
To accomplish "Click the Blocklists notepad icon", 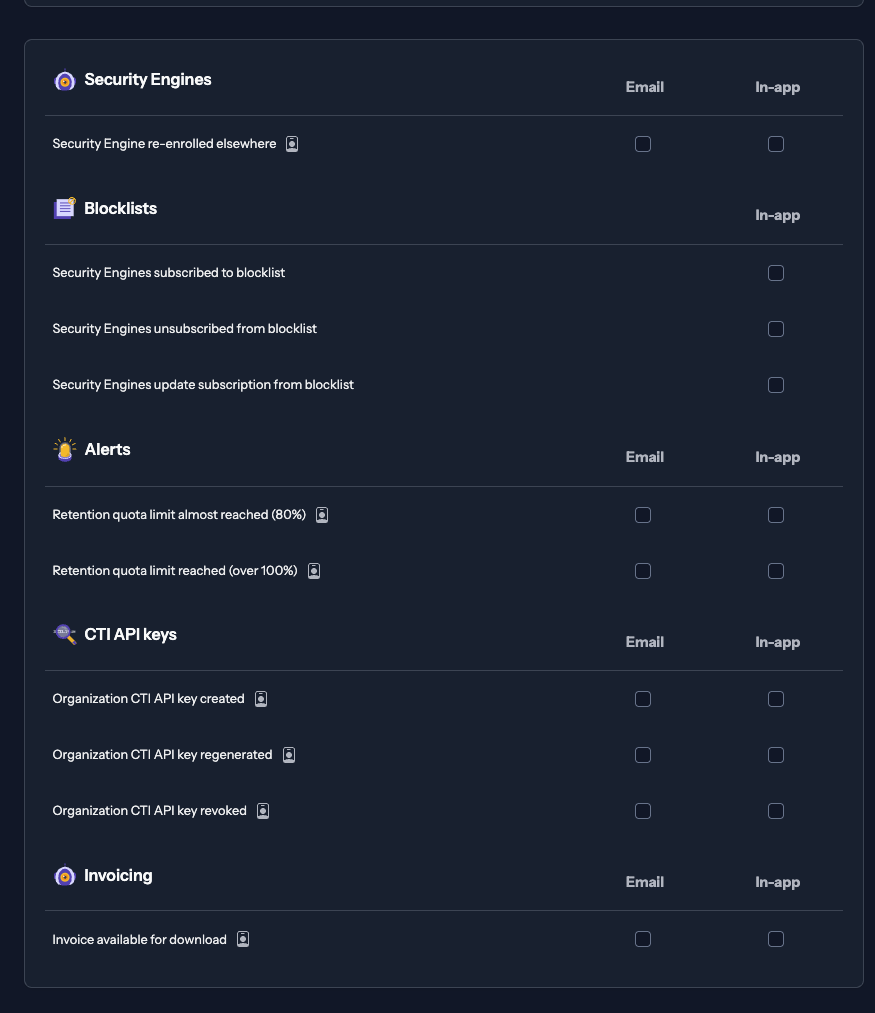I will click(x=64, y=209).
